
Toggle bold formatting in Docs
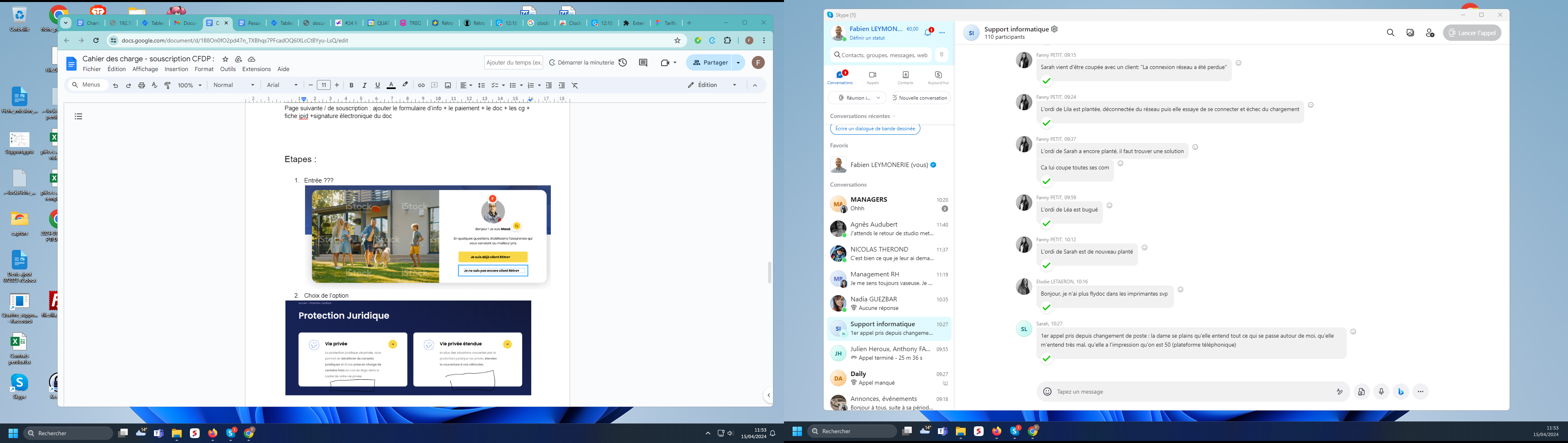tap(351, 86)
